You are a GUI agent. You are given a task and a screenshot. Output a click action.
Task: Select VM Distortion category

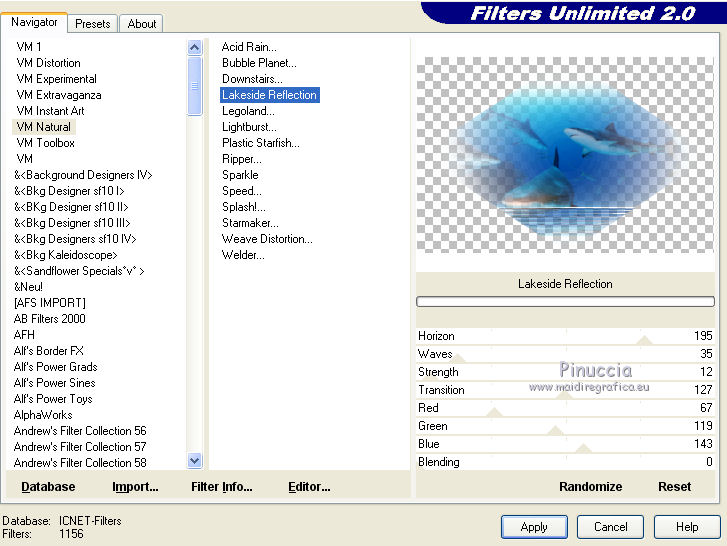point(48,63)
